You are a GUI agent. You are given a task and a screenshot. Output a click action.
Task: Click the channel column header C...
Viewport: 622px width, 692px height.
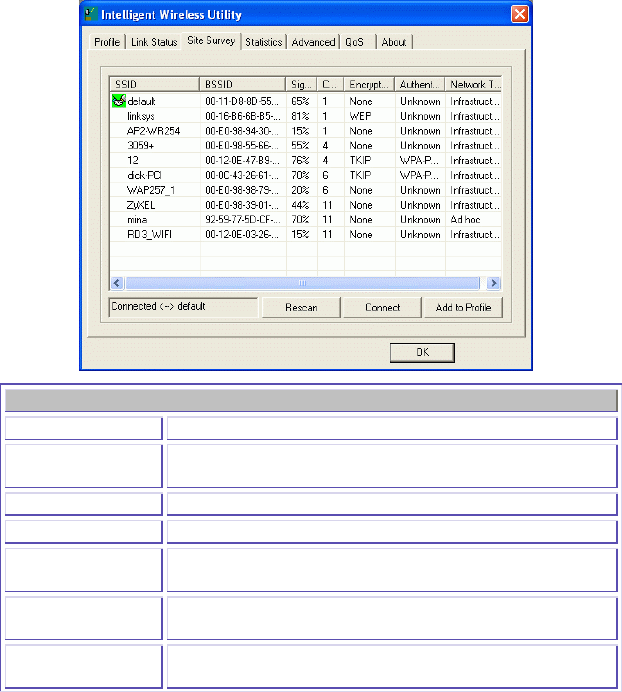pos(330,84)
